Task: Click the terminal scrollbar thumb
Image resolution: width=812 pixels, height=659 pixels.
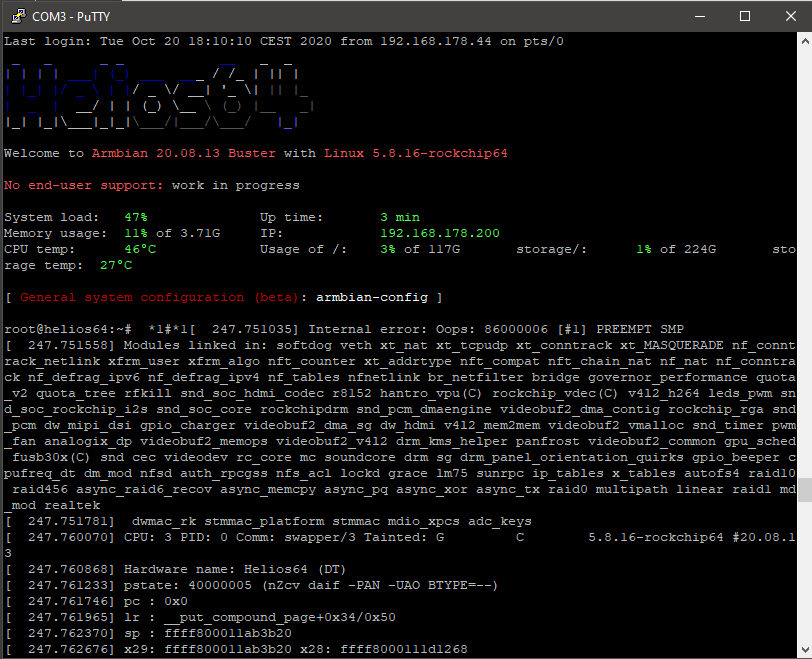Action: [x=805, y=490]
